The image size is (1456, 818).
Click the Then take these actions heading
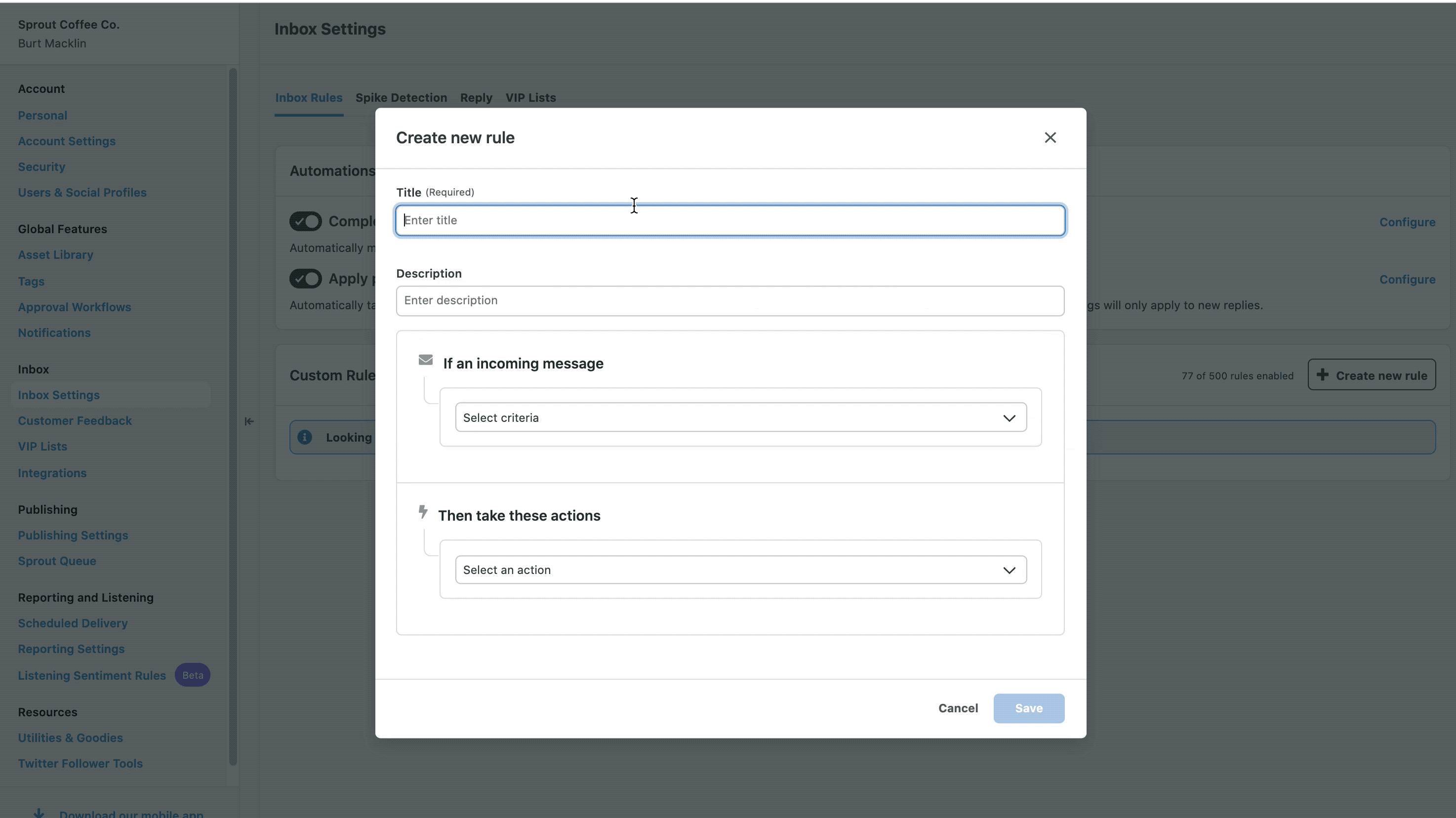coord(519,516)
